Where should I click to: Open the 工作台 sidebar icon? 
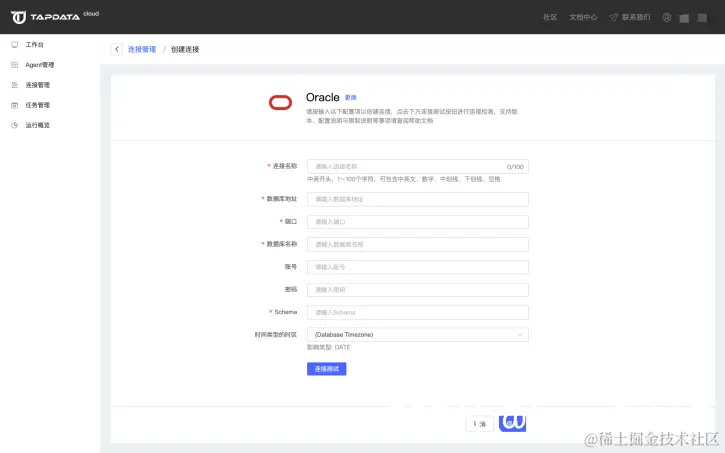click(x=14, y=45)
